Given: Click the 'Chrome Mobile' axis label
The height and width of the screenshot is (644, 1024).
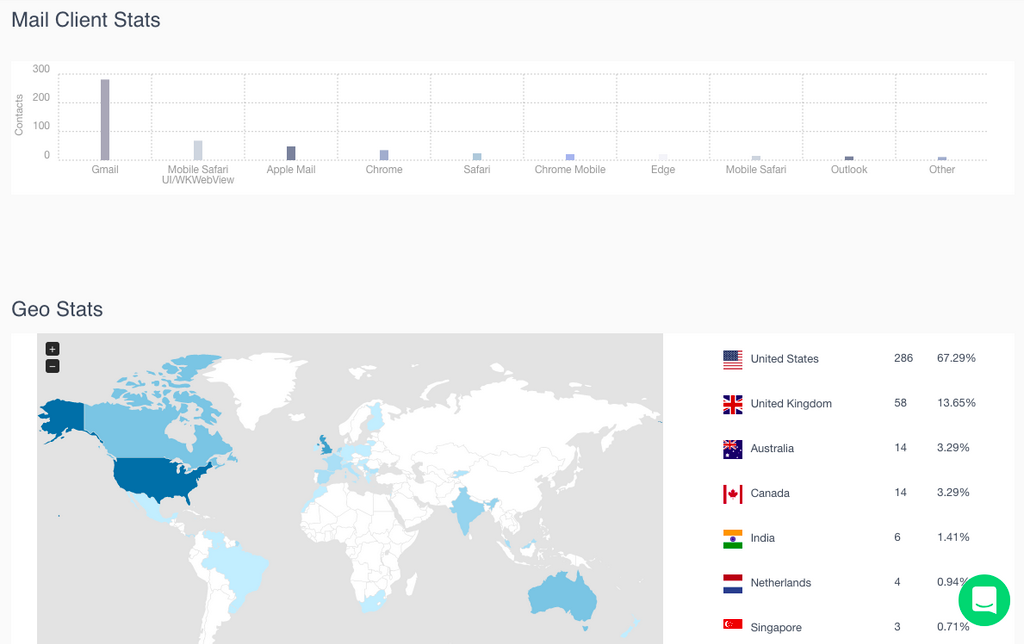Looking at the screenshot, I should pos(570,170).
